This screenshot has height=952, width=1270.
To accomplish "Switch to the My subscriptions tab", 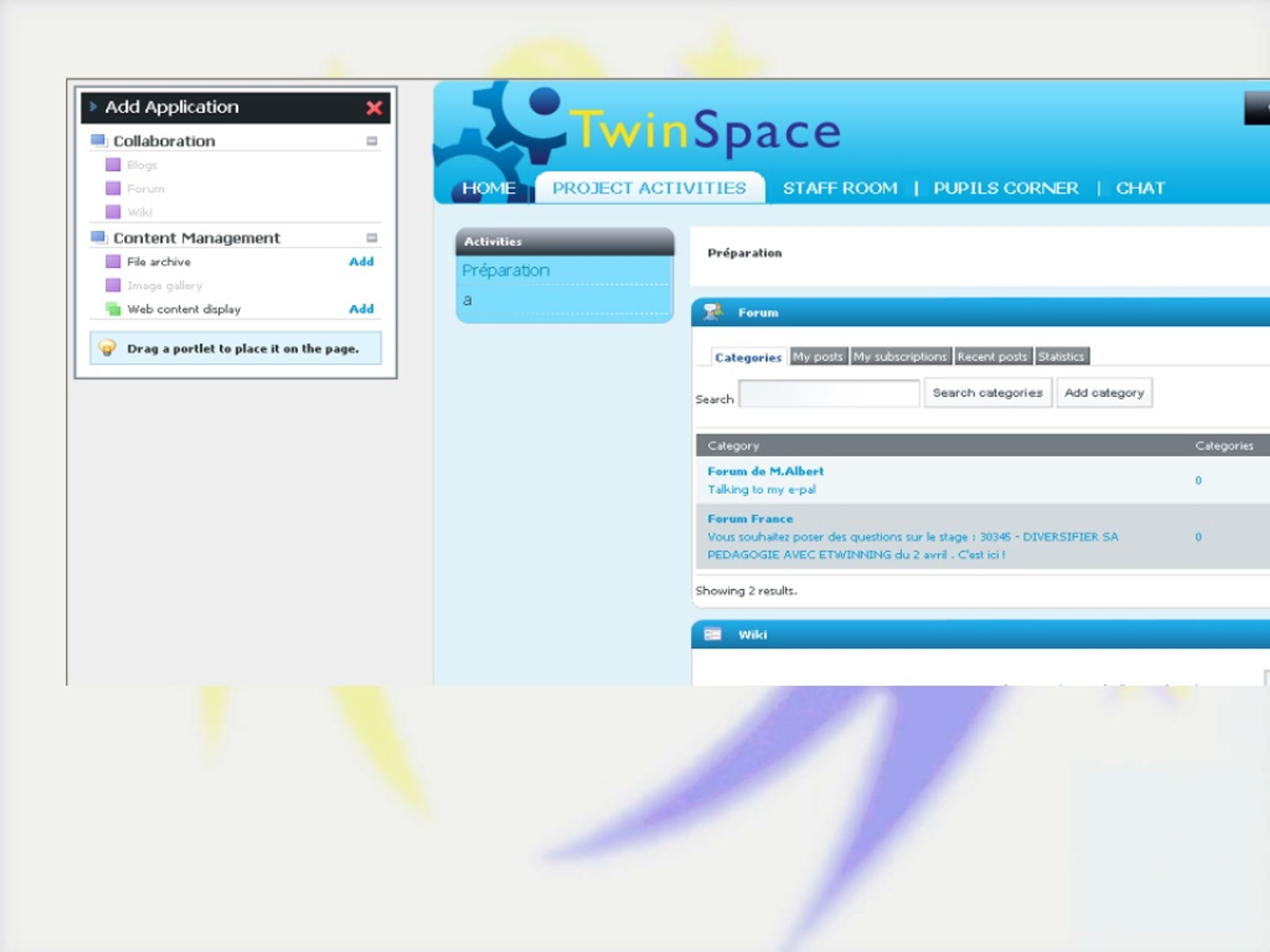I will (x=900, y=357).
